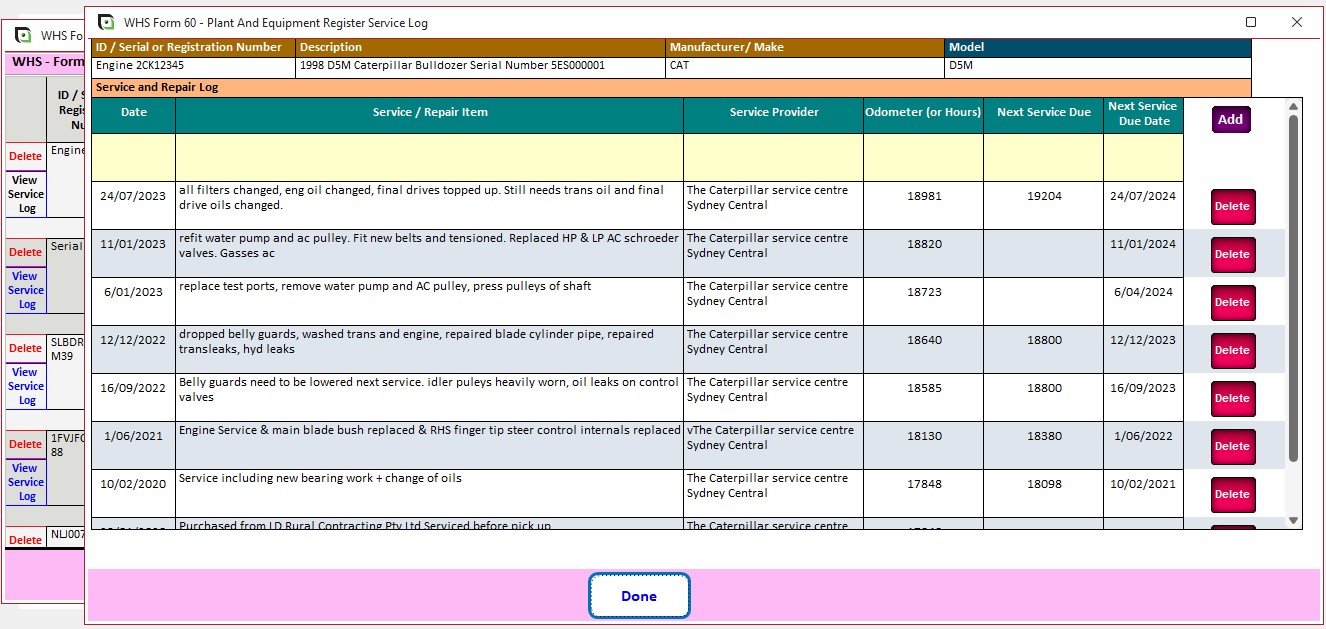Delete the 1/06/2021 Engine Service entry
This screenshot has width=1326, height=629.
(x=1232, y=446)
